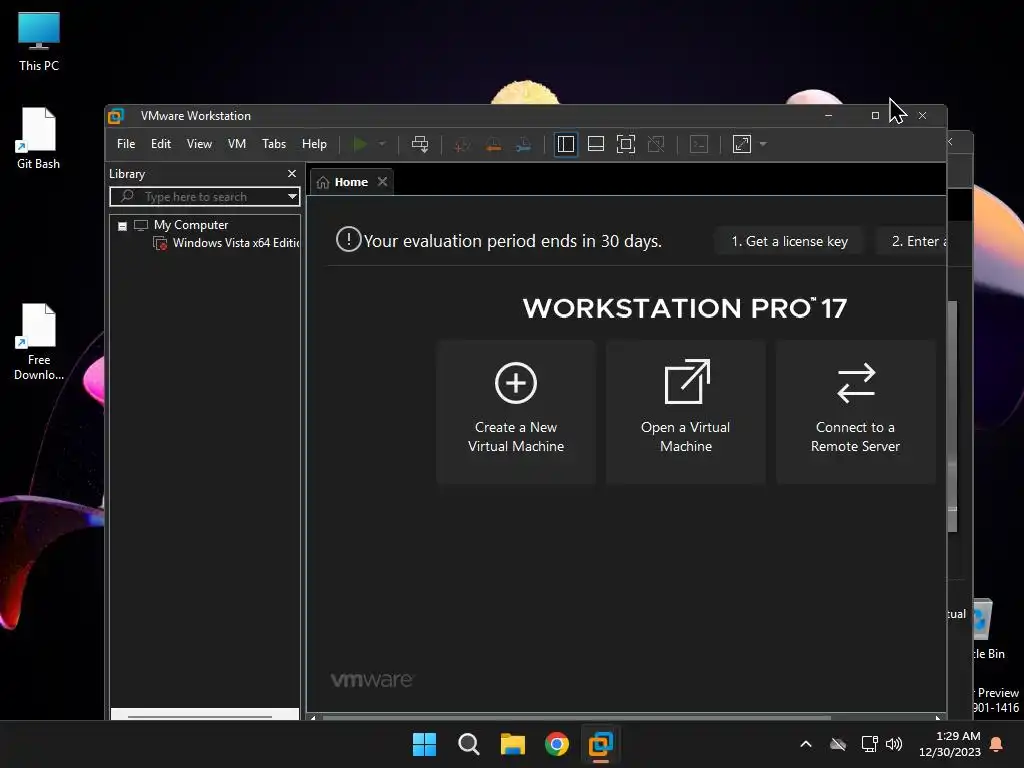This screenshot has width=1024, height=768.
Task: Click Send Ctrl+Alt+Del toolbar icon
Action: [x=420, y=144]
